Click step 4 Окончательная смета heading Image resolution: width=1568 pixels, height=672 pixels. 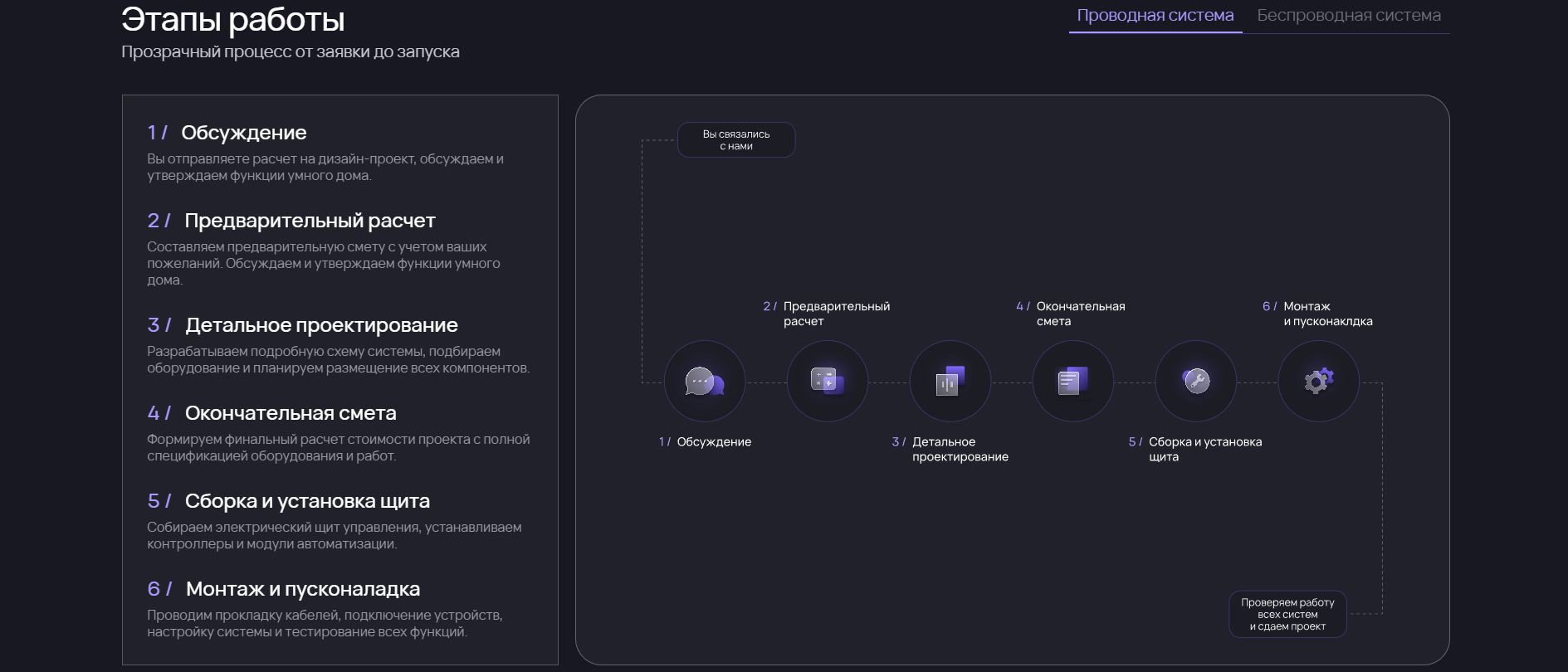(271, 413)
